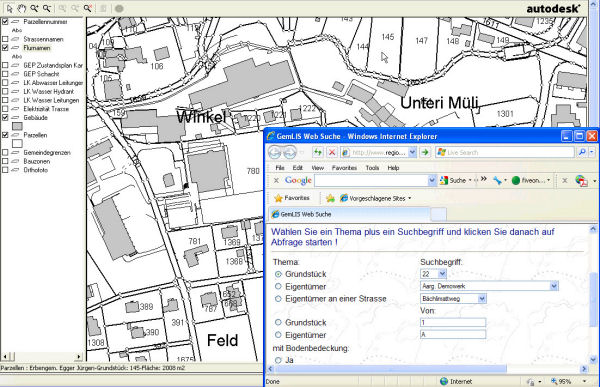
Task: Expand the Live Search options arrow
Action: (x=592, y=152)
